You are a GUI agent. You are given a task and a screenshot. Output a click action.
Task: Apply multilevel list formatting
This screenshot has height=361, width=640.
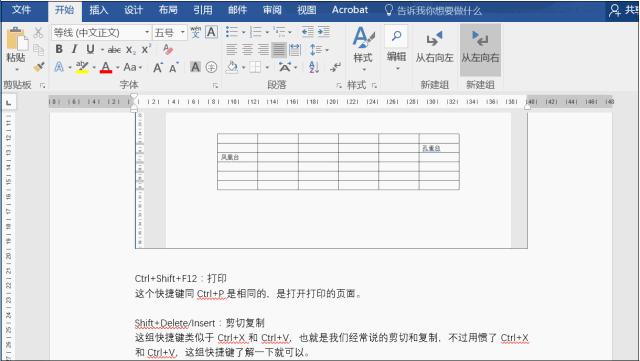280,31
